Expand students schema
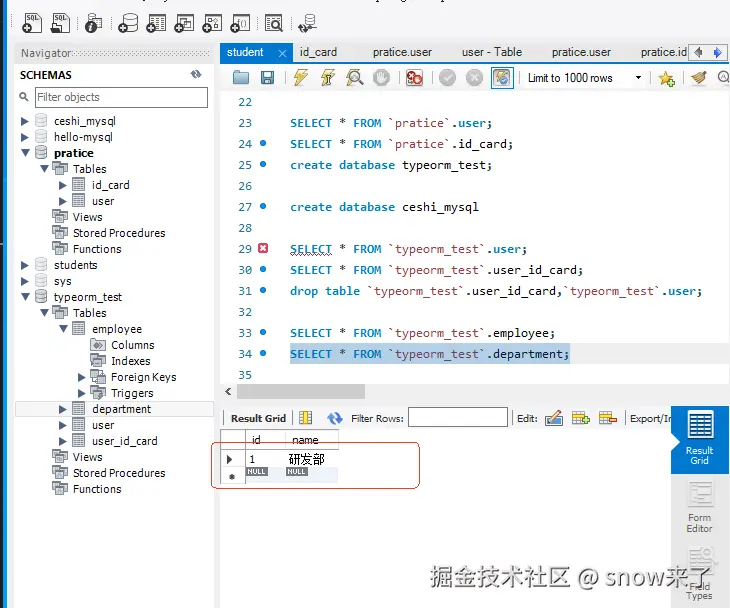 point(25,265)
